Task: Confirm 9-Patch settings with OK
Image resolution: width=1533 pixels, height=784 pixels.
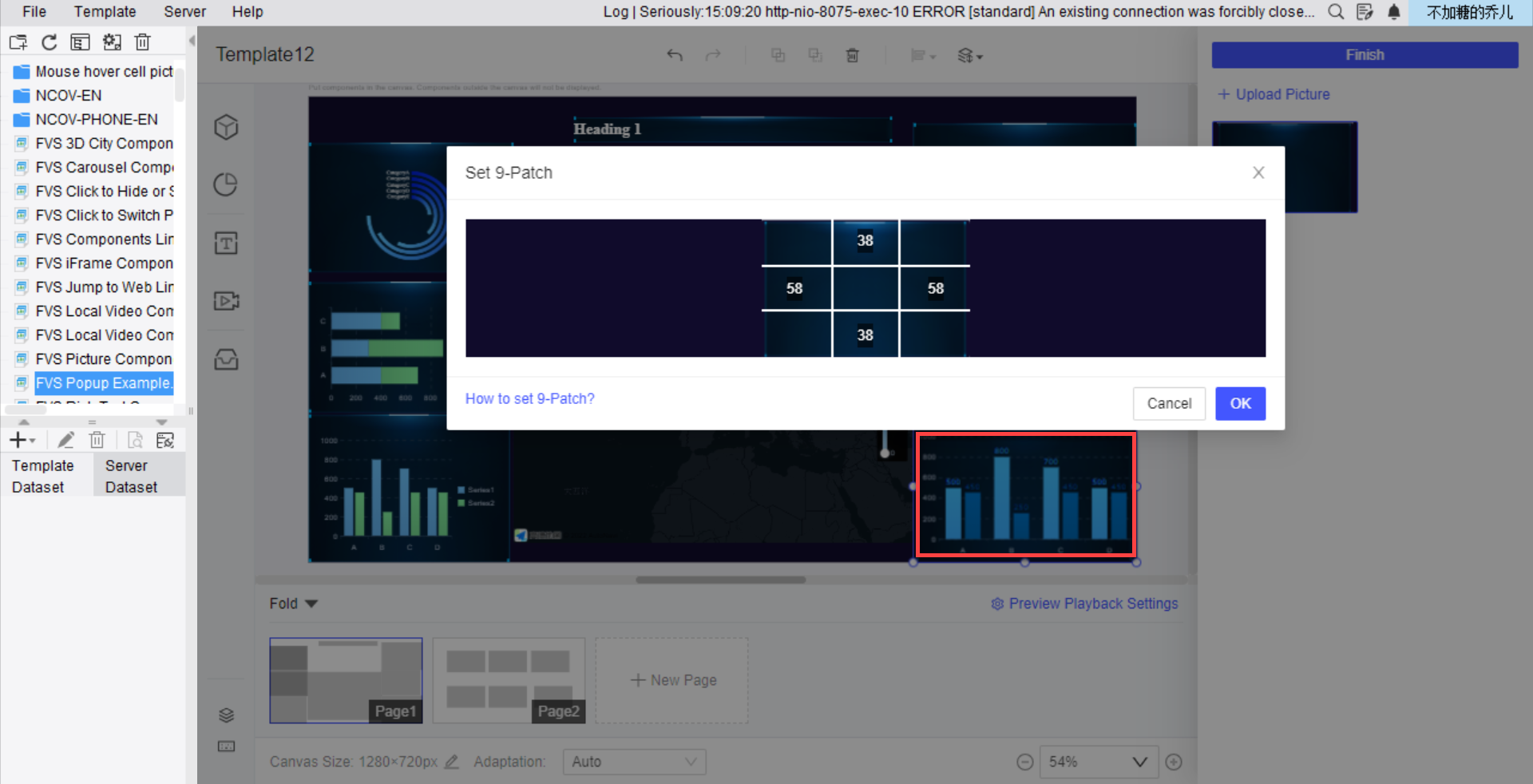Action: pos(1240,403)
